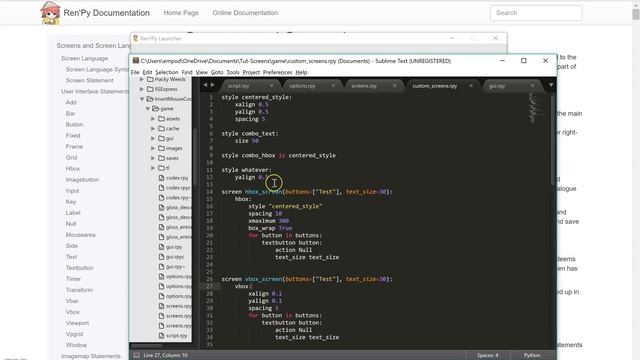Expand the IISExpress folder arrow

(x=142, y=89)
